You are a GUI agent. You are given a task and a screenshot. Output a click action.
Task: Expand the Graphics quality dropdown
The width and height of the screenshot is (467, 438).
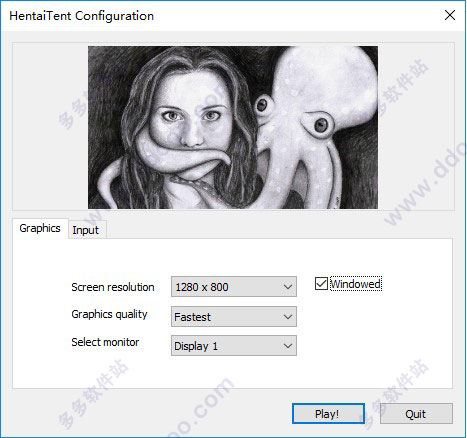click(234, 317)
